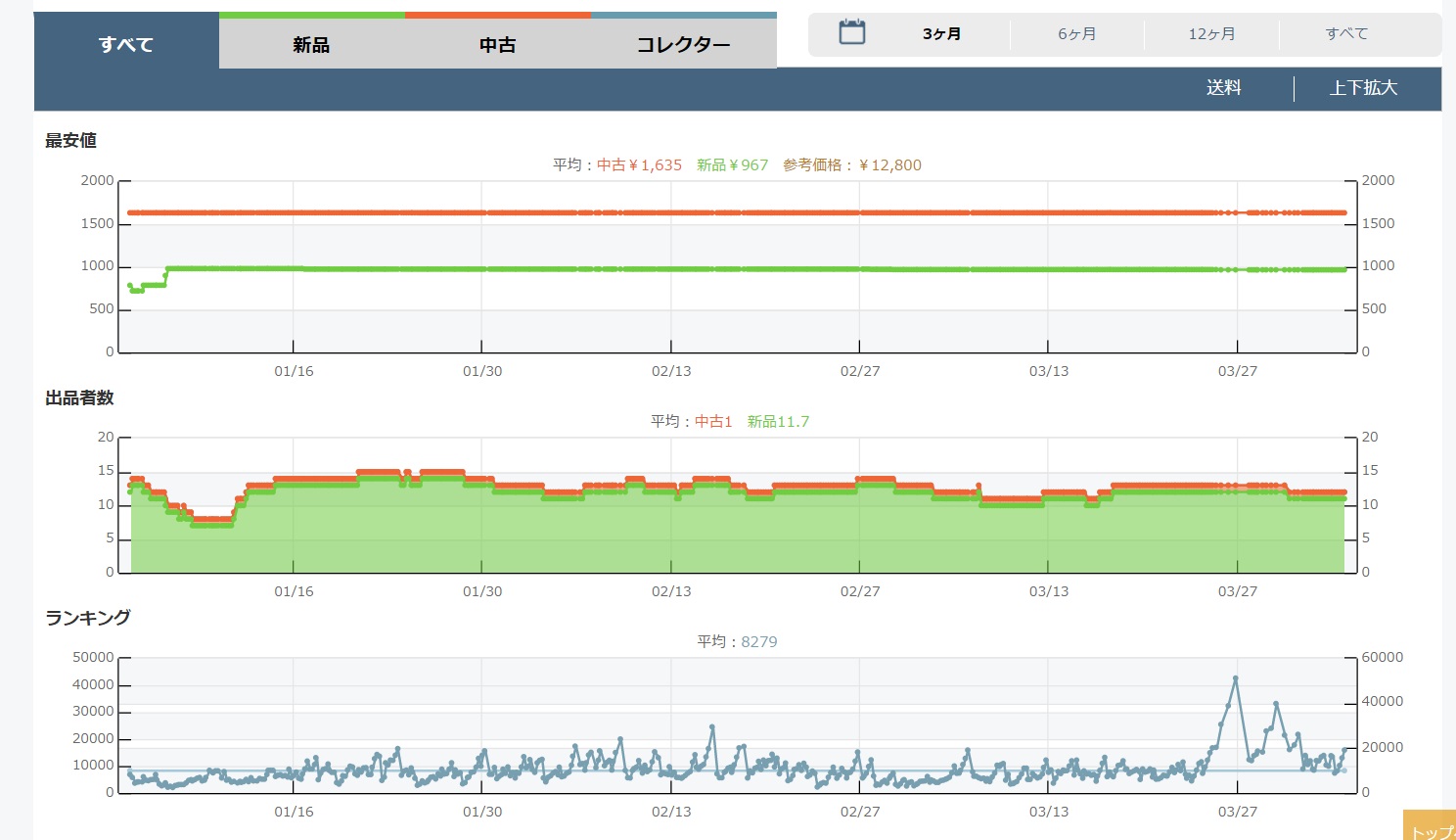Click the green new-price line in 最安値 chart
This screenshot has height=840, width=1456.
point(736,269)
